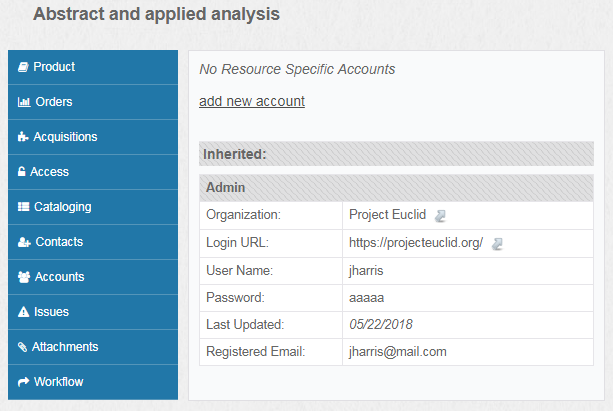
Task: Click the Registered Email: field label
Action: [255, 352]
